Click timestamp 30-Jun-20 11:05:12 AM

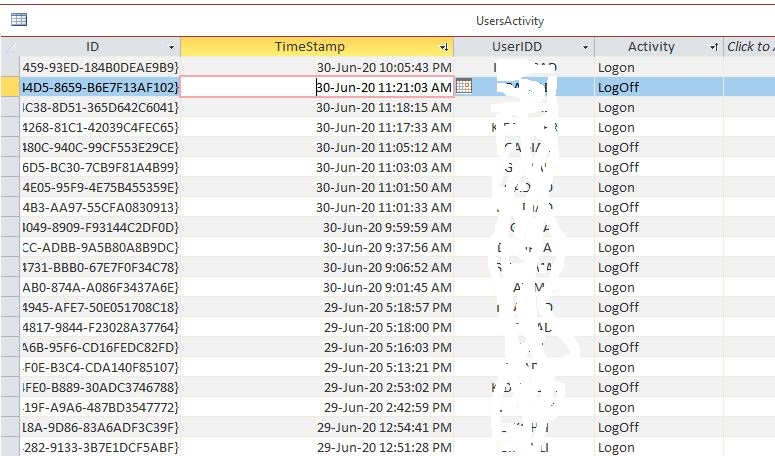pyautogui.click(x=384, y=148)
